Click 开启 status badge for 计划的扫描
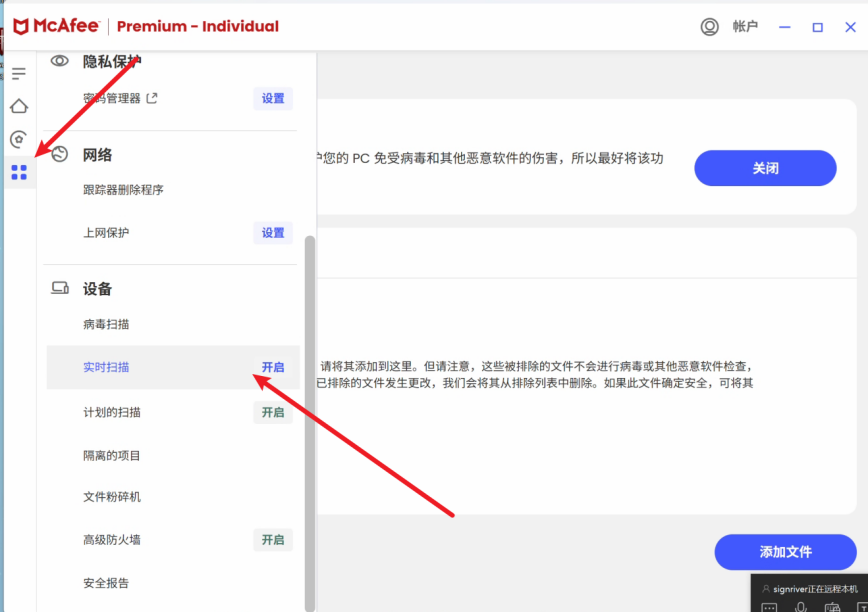Screen dimensions: 868x612 pyautogui.click(x=273, y=413)
